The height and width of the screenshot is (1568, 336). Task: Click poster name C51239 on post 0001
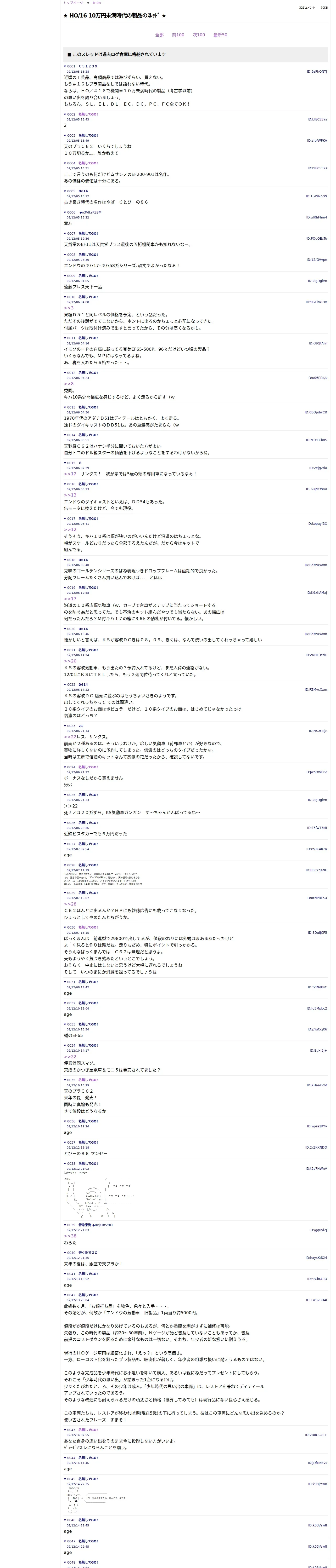pos(88,66)
